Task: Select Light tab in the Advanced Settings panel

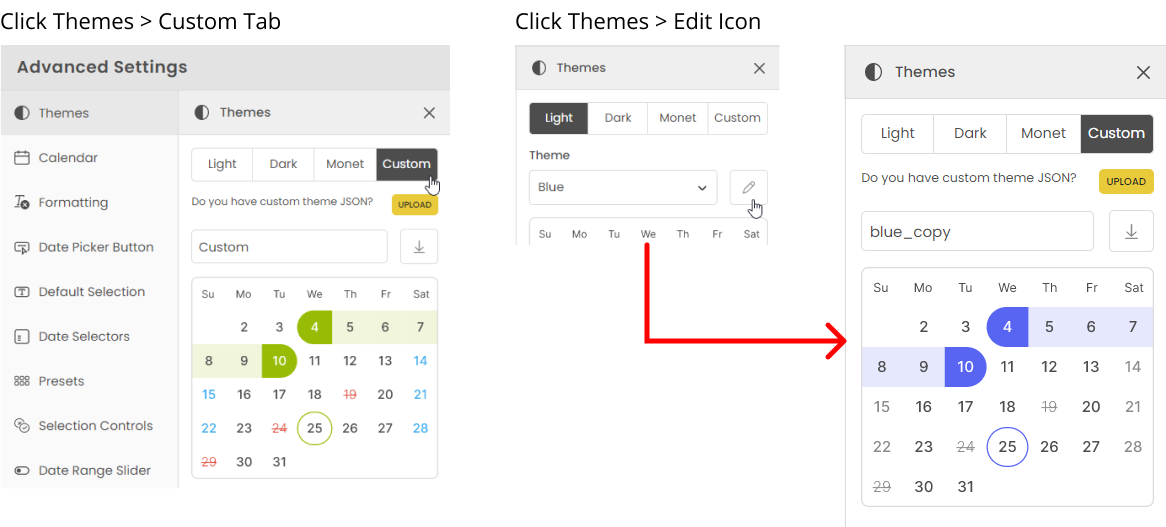Action: pos(222,164)
